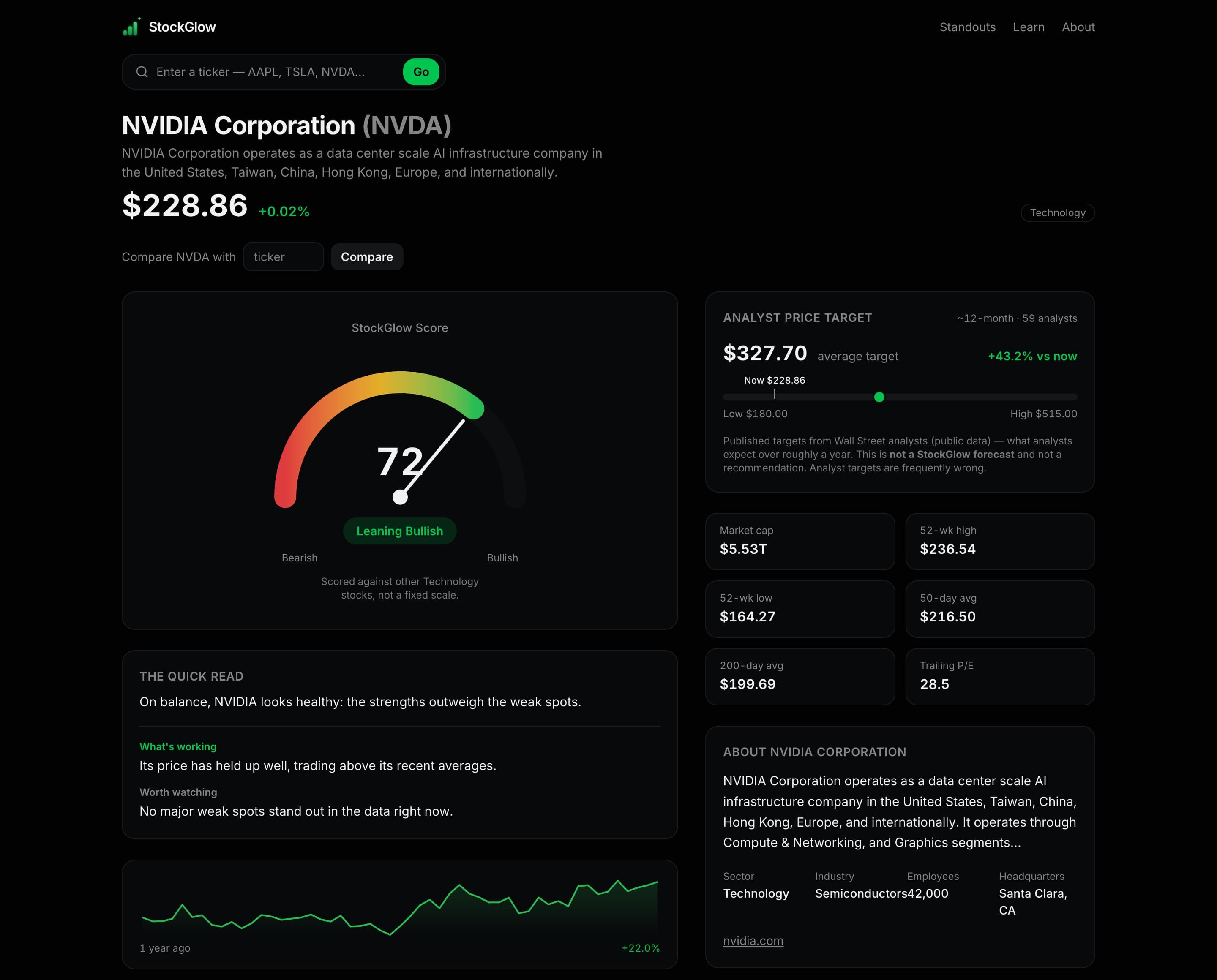Click the 52-wk low $164.27 card

coord(800,609)
